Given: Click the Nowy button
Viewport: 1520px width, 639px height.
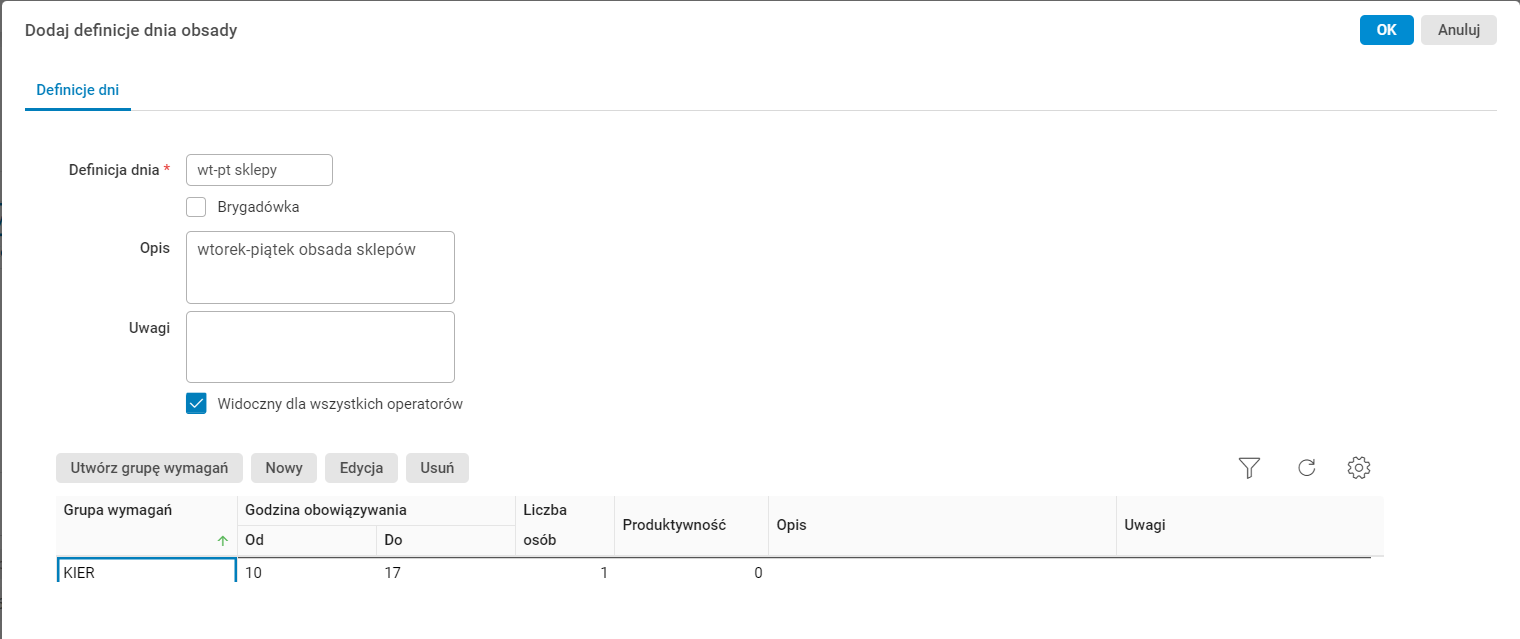Looking at the screenshot, I should pos(284,468).
